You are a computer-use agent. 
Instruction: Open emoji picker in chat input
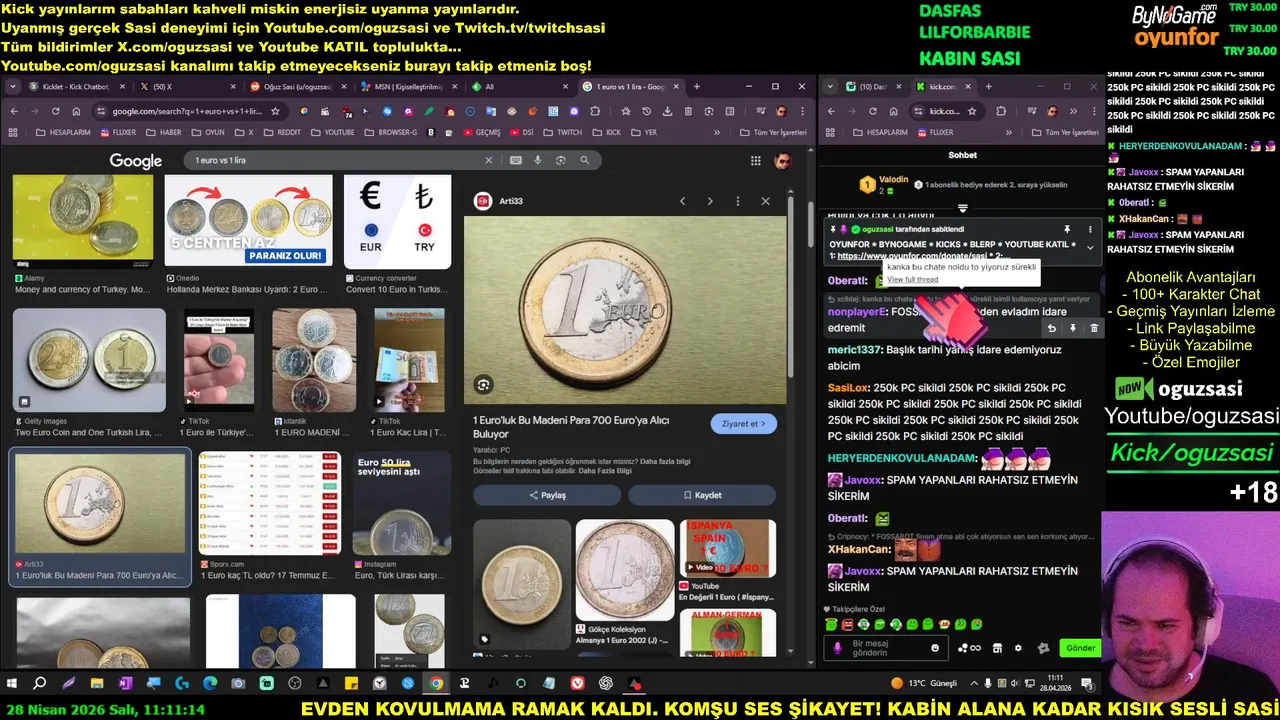(x=935, y=648)
